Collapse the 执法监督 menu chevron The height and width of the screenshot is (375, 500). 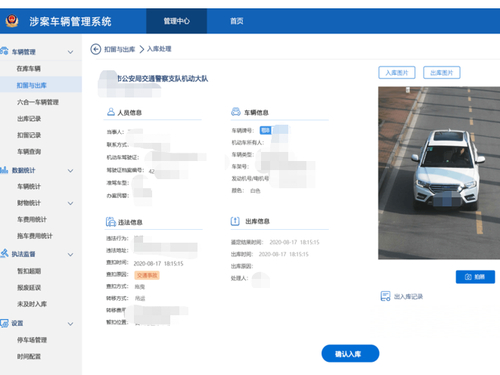[x=70, y=255]
